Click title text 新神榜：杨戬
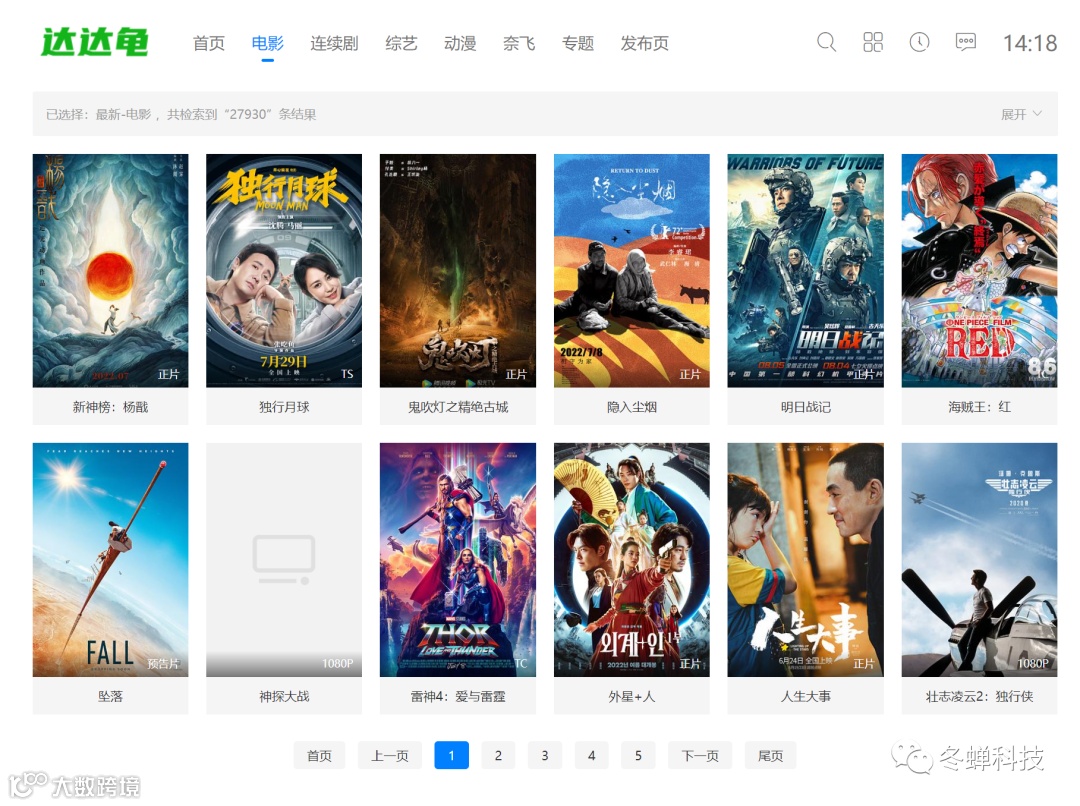1080x806 pixels. 110,407
